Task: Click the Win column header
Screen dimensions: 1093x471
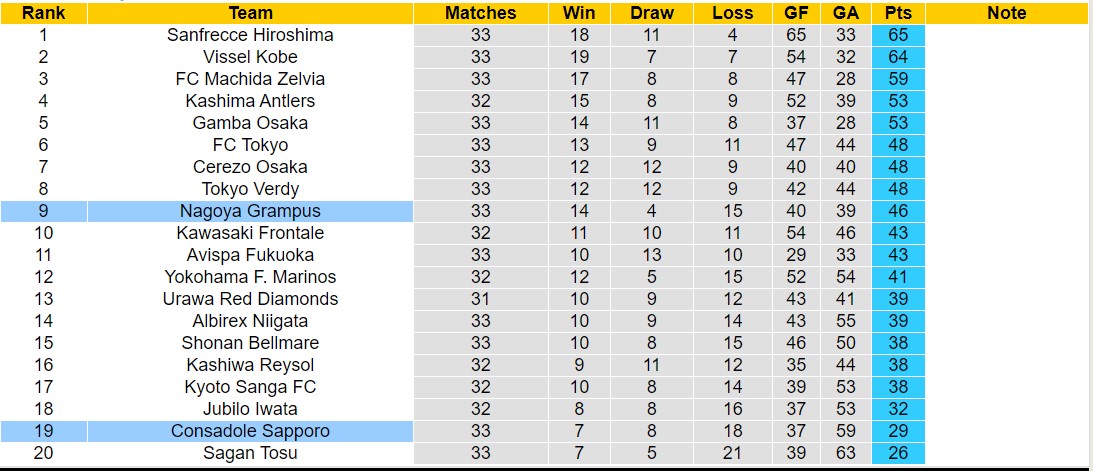Action: (x=579, y=13)
